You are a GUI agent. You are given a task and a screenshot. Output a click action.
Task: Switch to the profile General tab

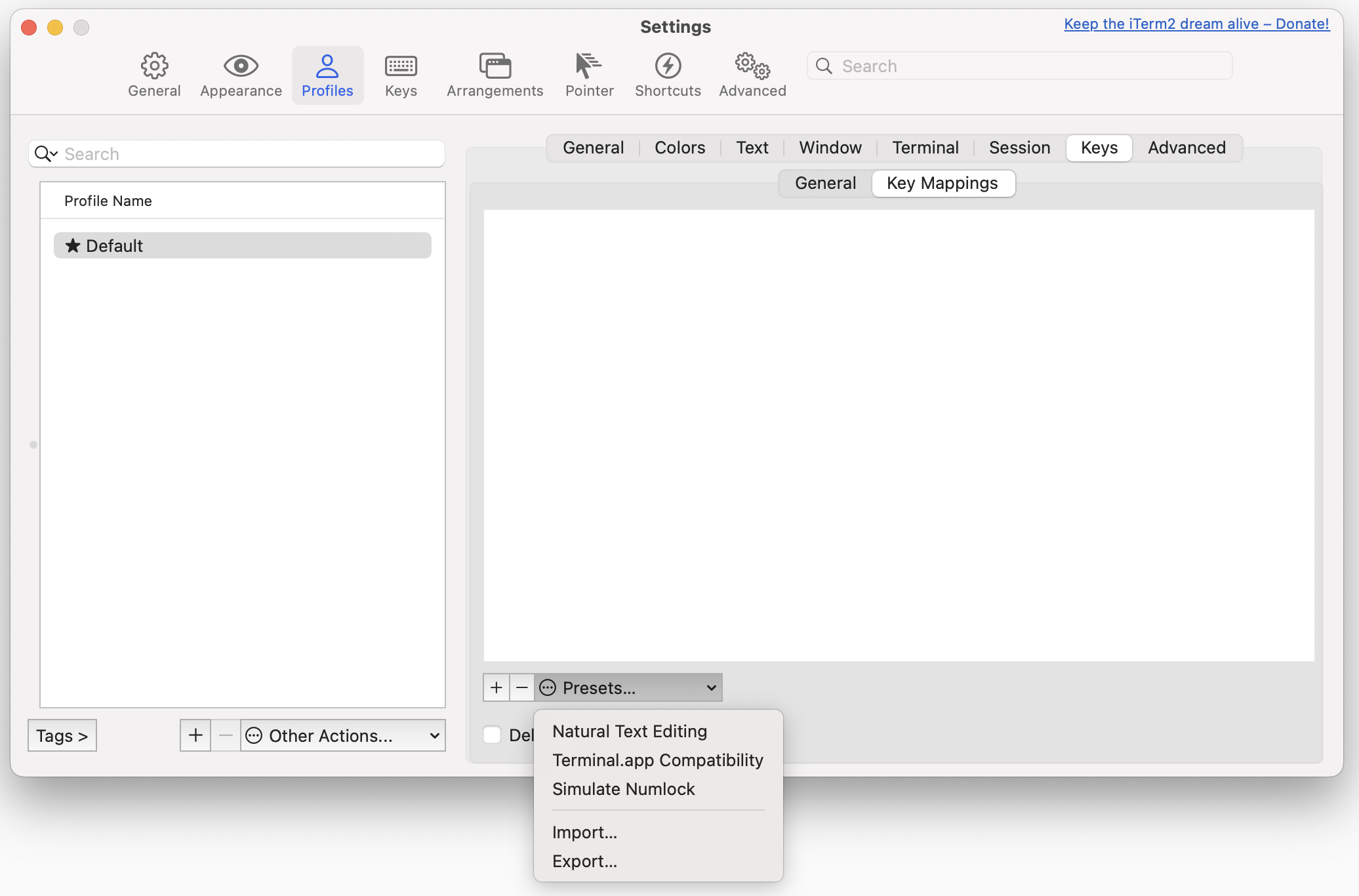coord(593,148)
